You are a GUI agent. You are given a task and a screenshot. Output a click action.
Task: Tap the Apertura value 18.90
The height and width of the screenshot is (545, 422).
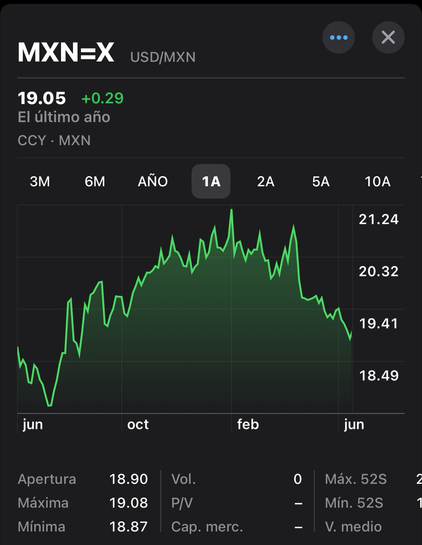pyautogui.click(x=129, y=479)
